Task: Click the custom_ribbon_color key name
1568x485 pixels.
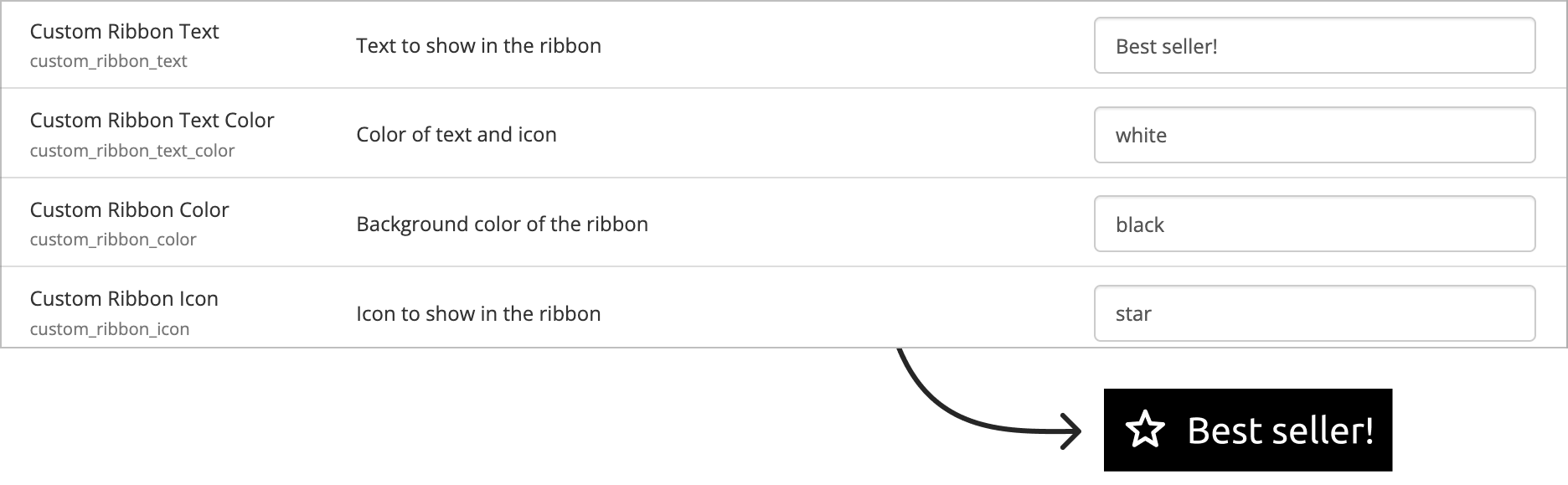Action: click(x=113, y=240)
